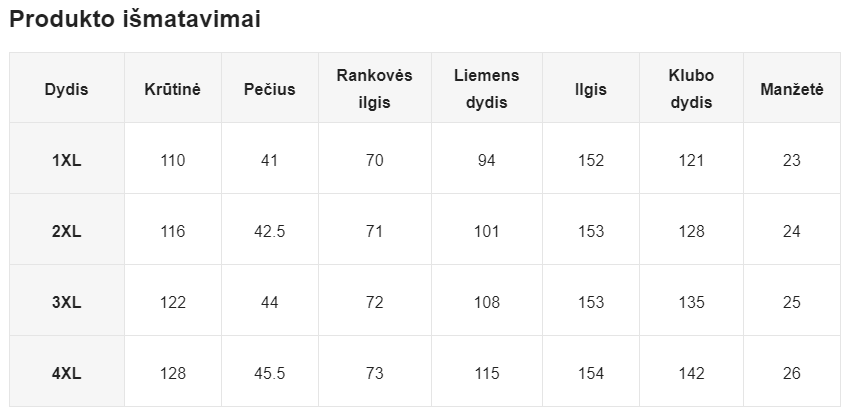This screenshot has height=414, width=849.
Task: Click the Produkto išmatavimai heading
Action: (135, 20)
